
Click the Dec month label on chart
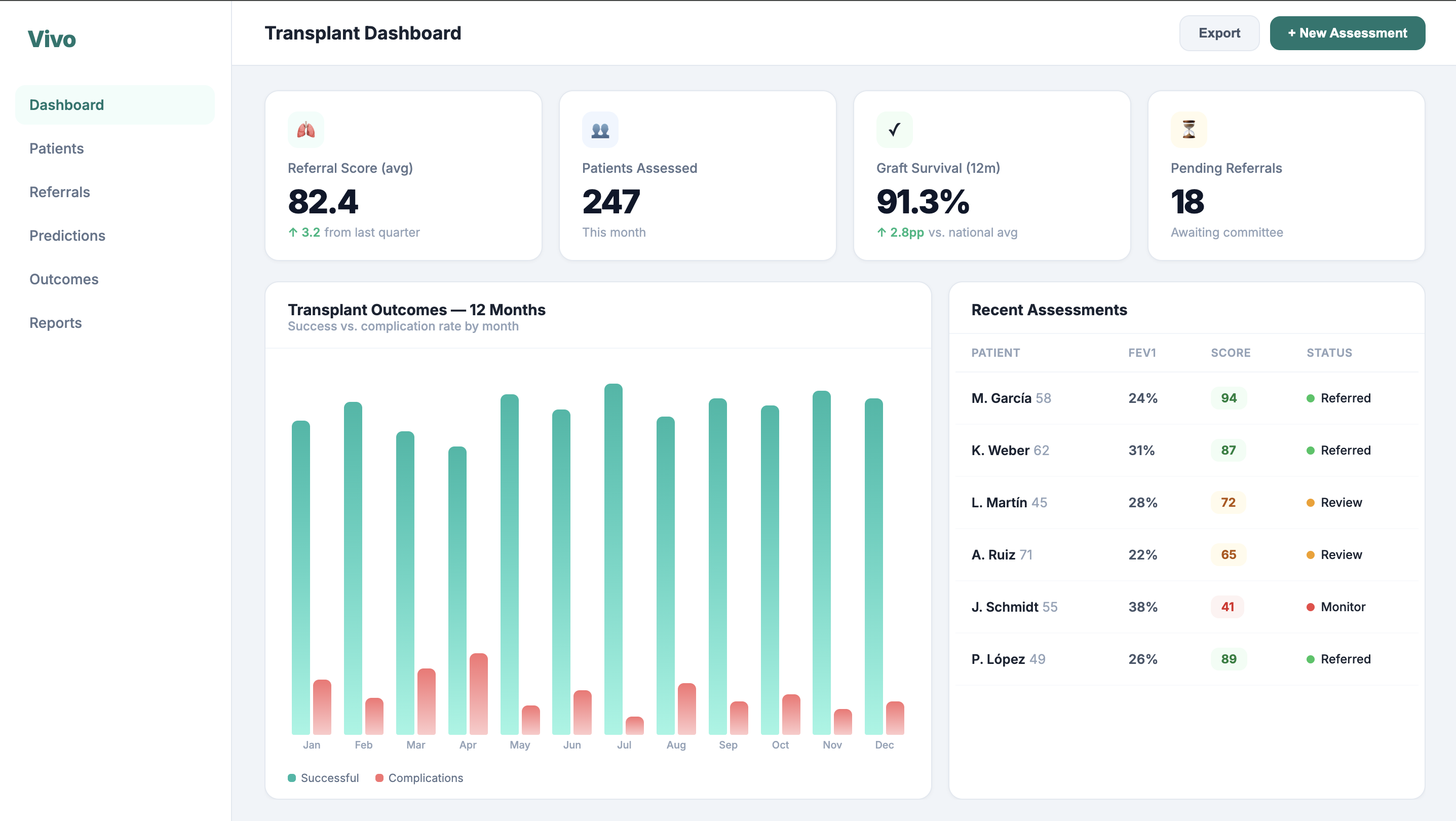click(884, 745)
